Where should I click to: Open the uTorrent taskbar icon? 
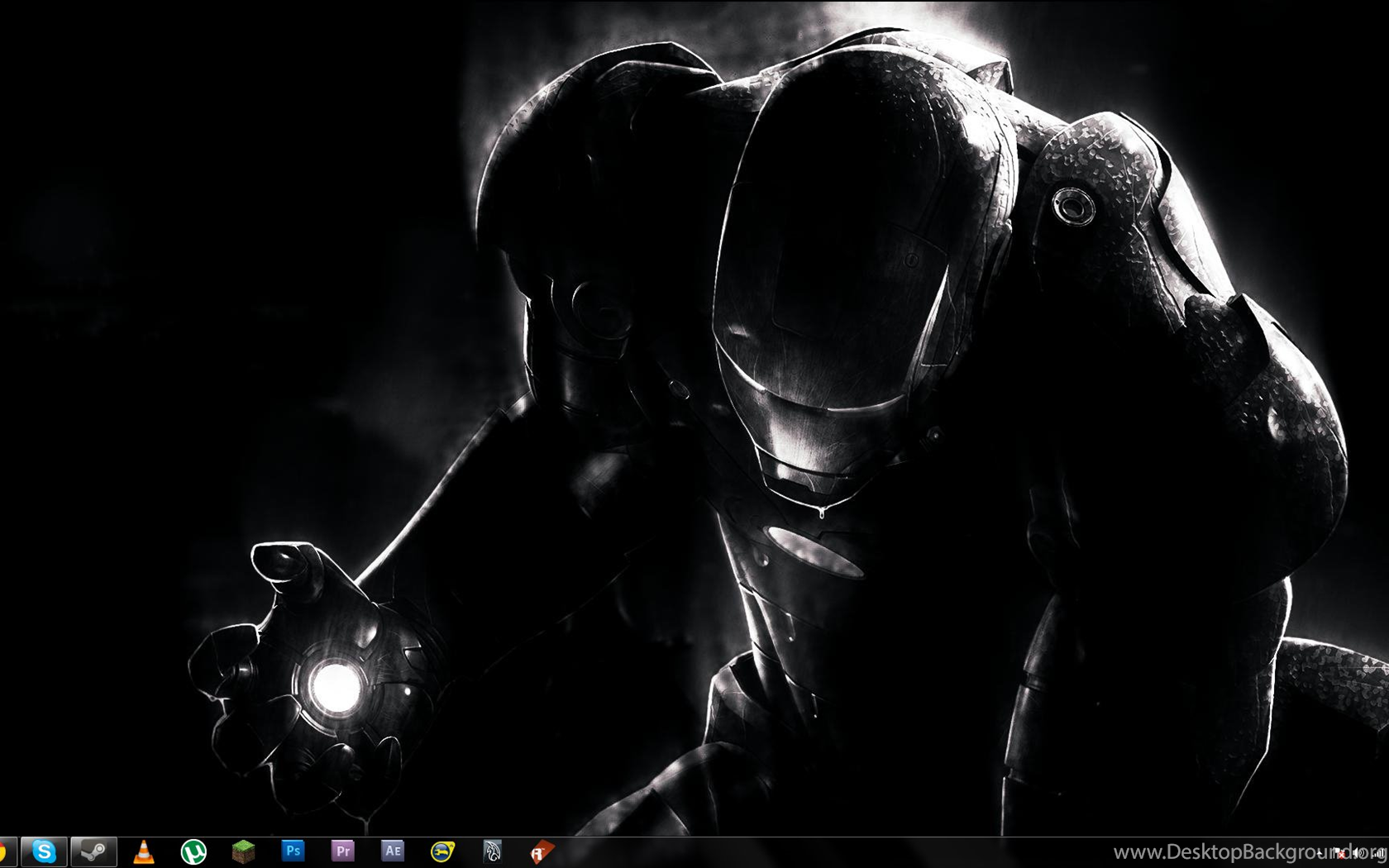tap(193, 851)
